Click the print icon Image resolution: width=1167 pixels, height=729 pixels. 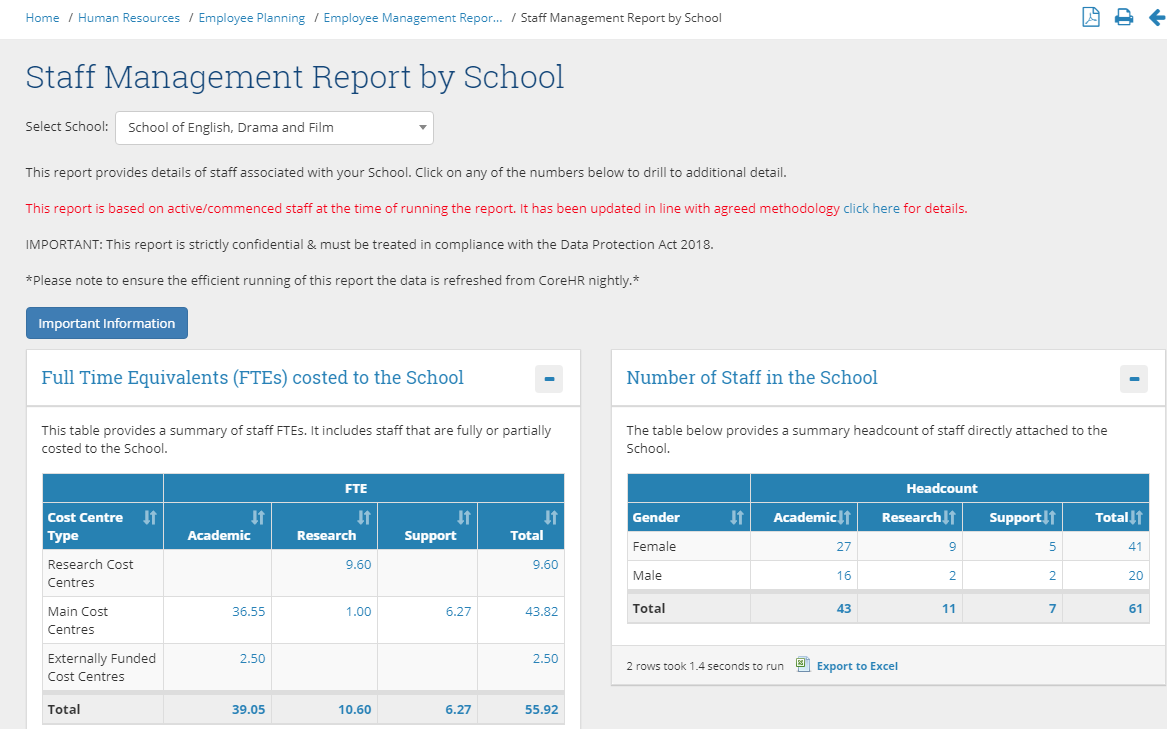coord(1124,17)
